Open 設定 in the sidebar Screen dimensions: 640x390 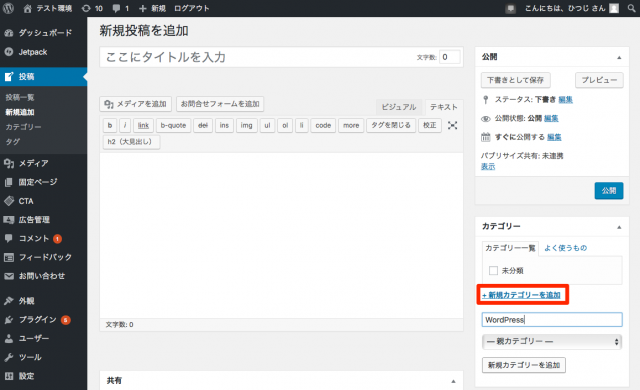(43, 376)
